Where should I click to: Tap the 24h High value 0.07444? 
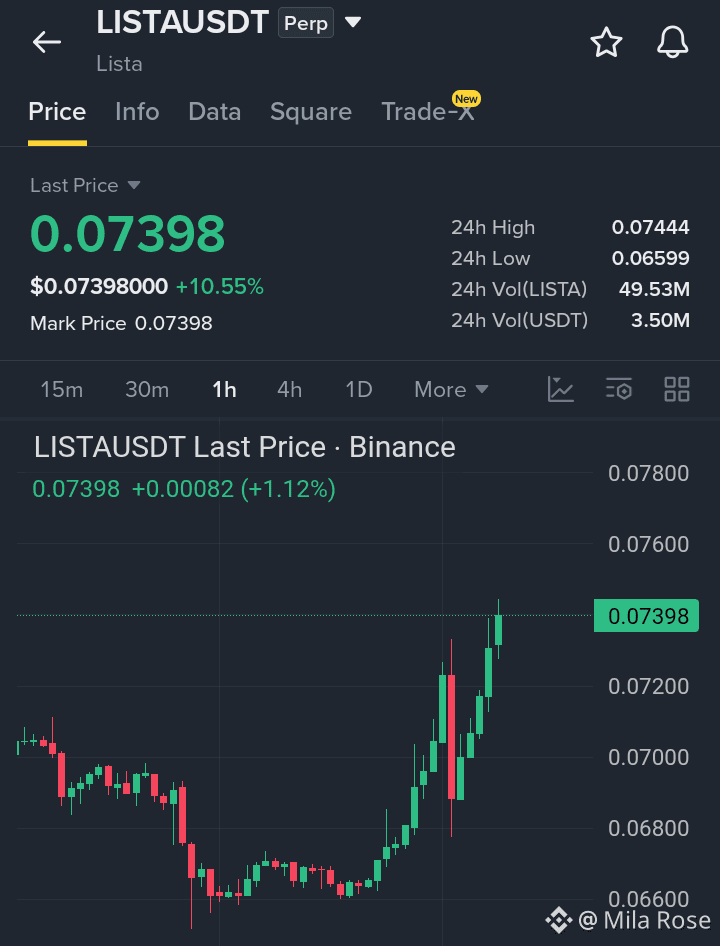651,227
